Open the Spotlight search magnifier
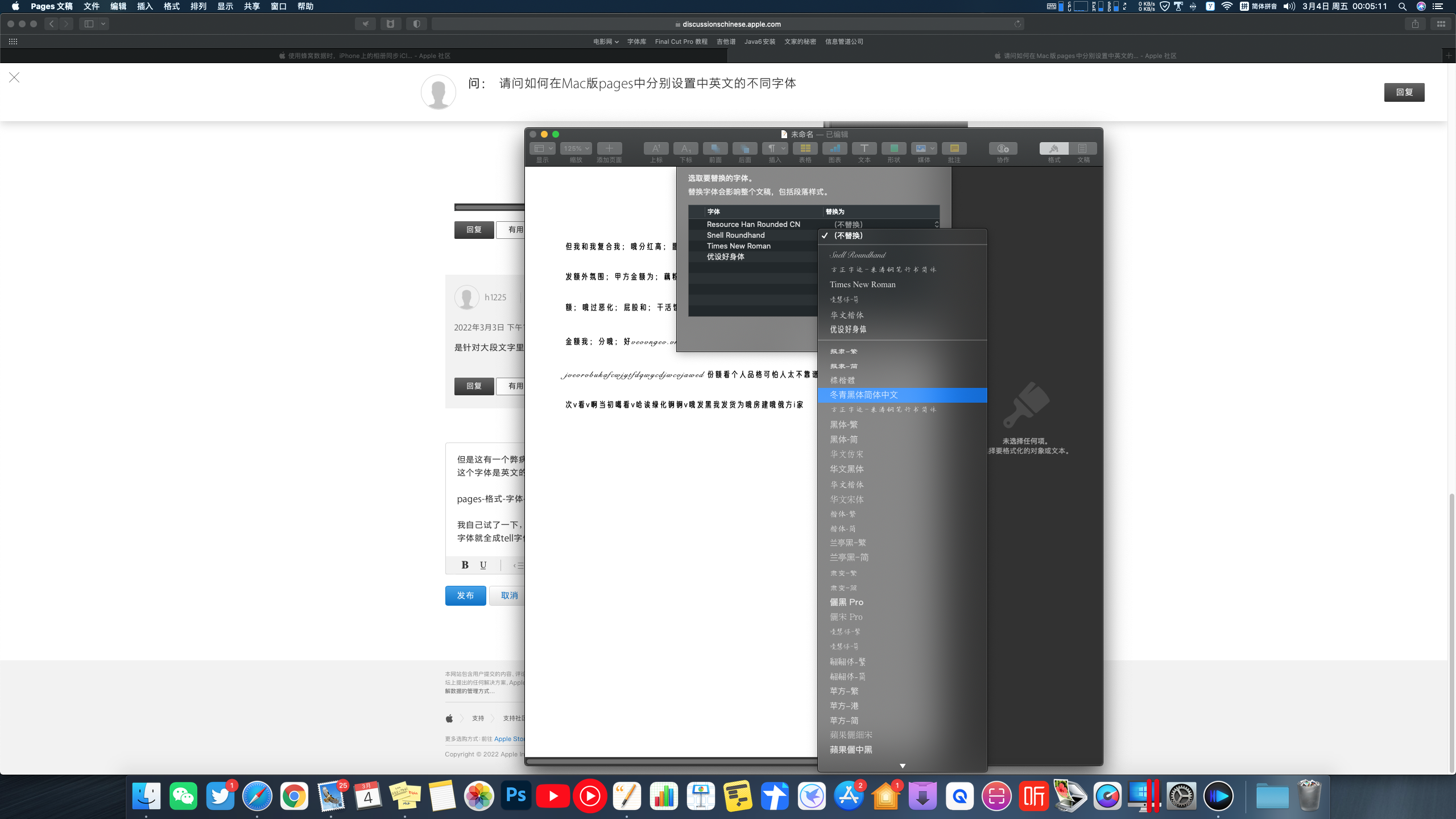 [1403, 6]
